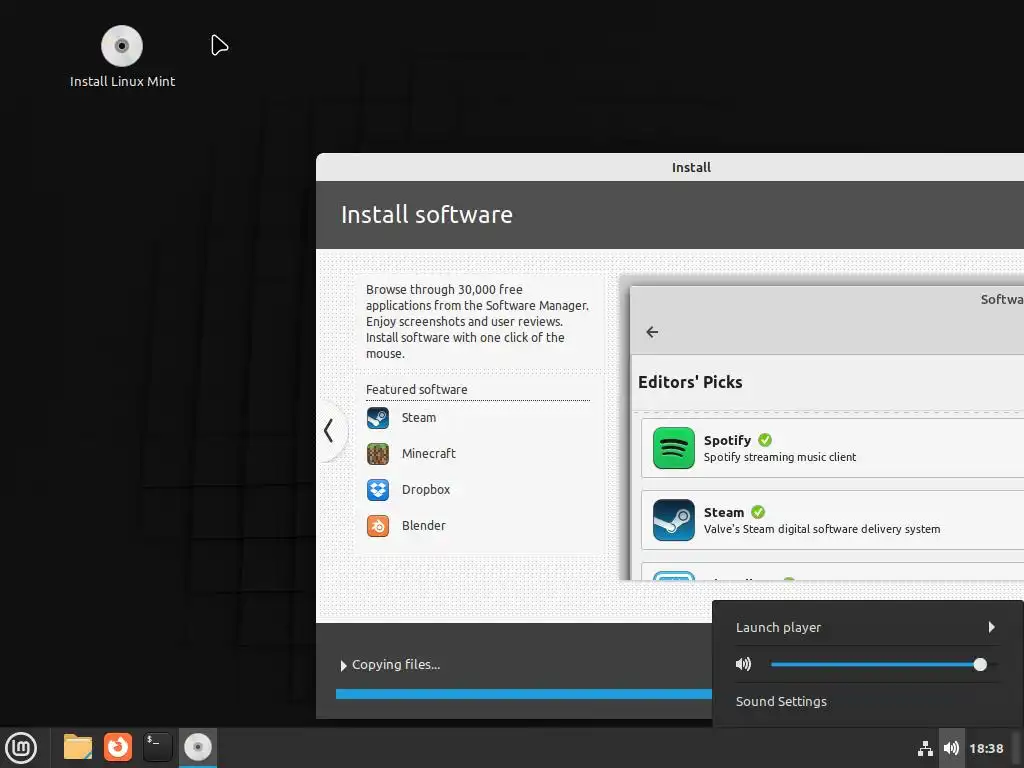Click the Editors' Picks heading
Image resolution: width=1024 pixels, height=768 pixels.
pyautogui.click(x=690, y=382)
